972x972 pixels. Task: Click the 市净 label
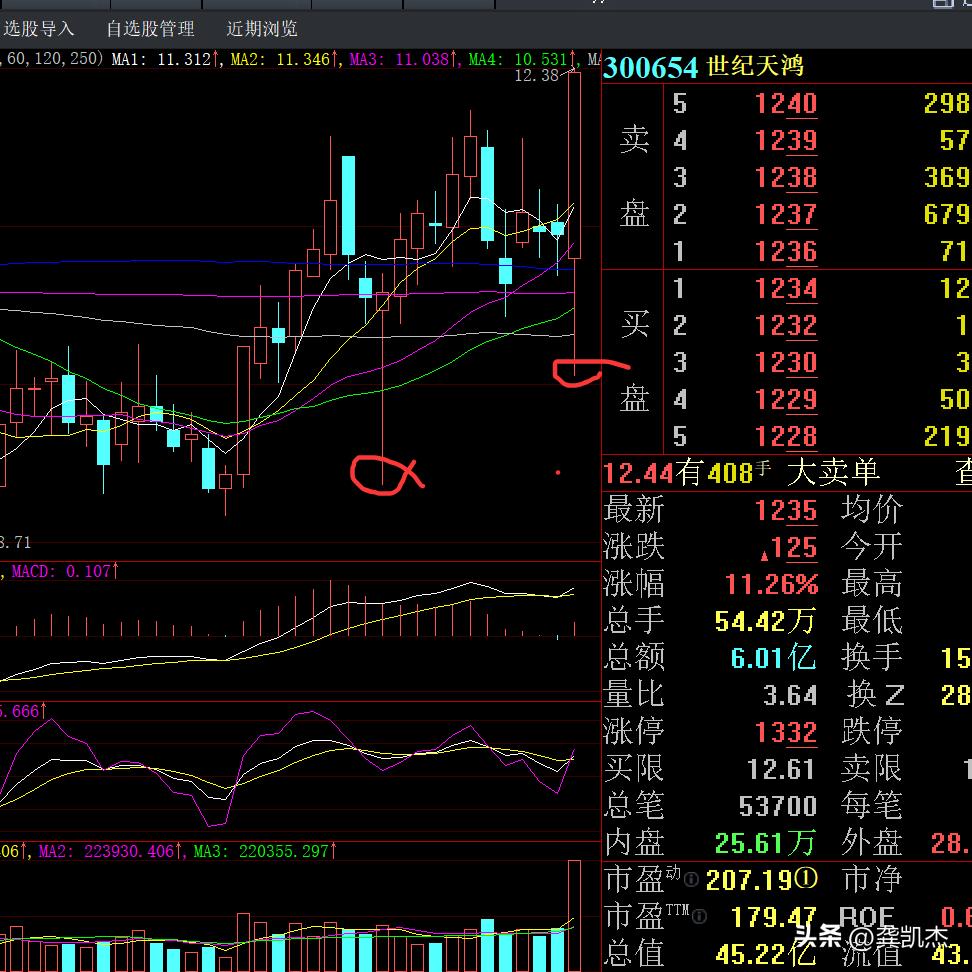[x=872, y=879]
